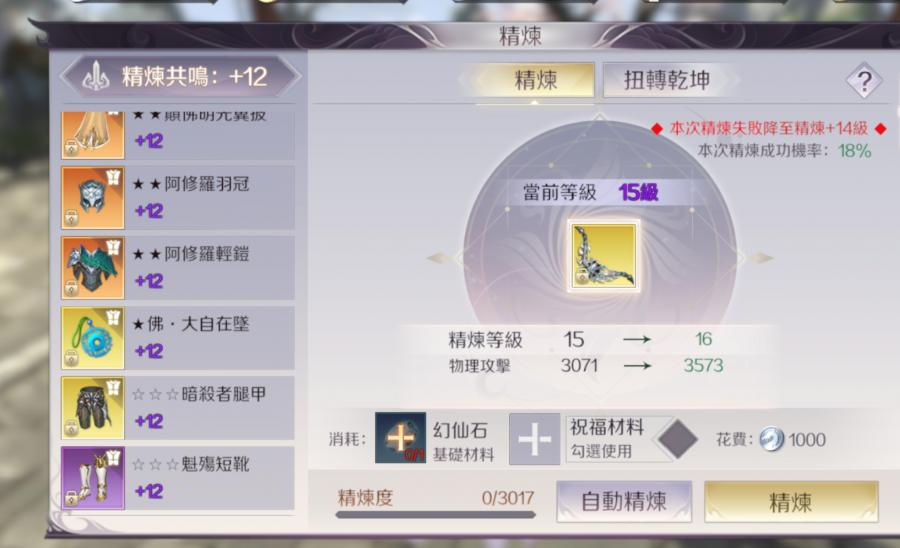Image resolution: width=900 pixels, height=548 pixels.
Task: Switch to the 扭轉乾坤 tab
Action: 667,80
